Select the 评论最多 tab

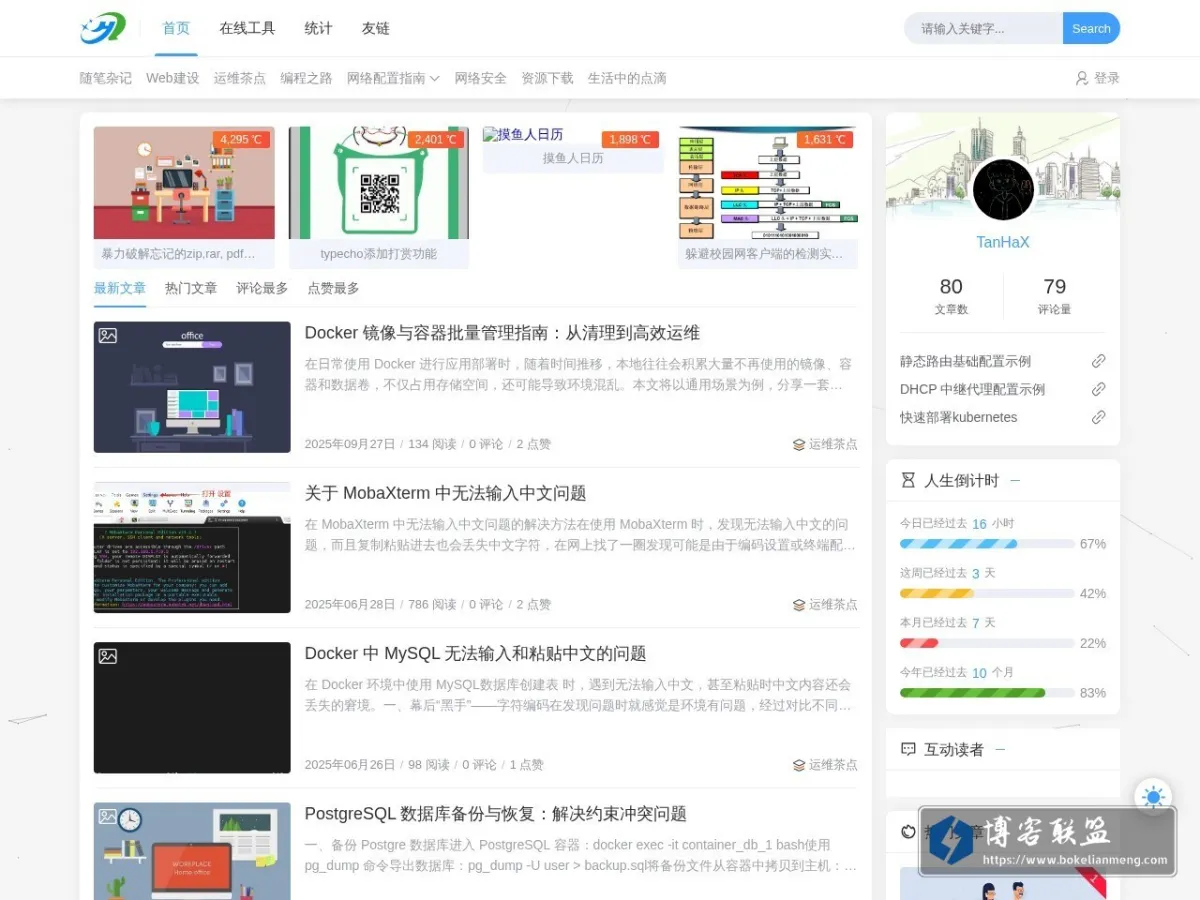(x=262, y=288)
